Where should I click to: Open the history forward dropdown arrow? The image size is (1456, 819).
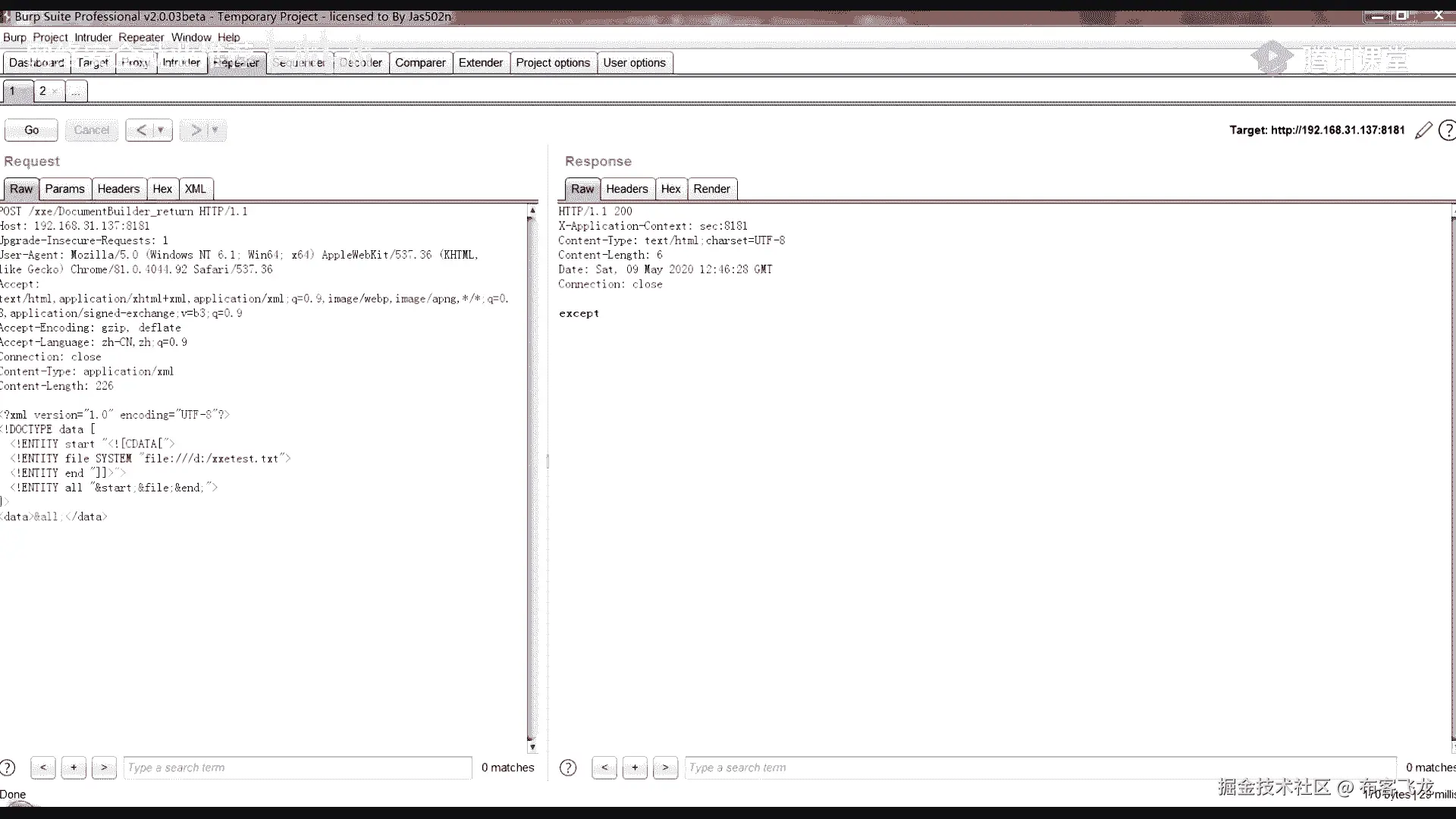pos(215,130)
